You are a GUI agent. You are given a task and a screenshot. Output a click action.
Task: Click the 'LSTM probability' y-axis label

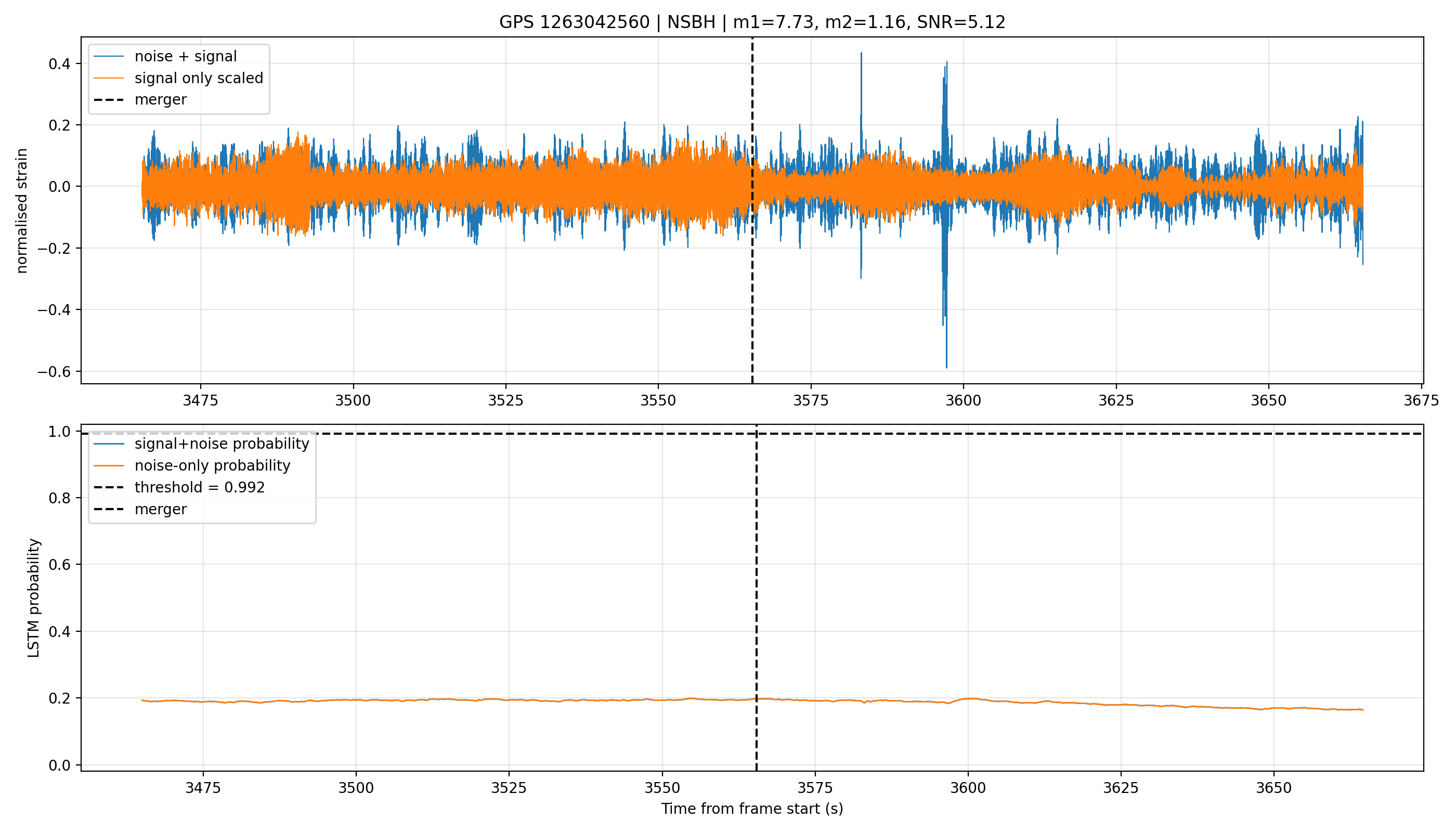(x=34, y=597)
